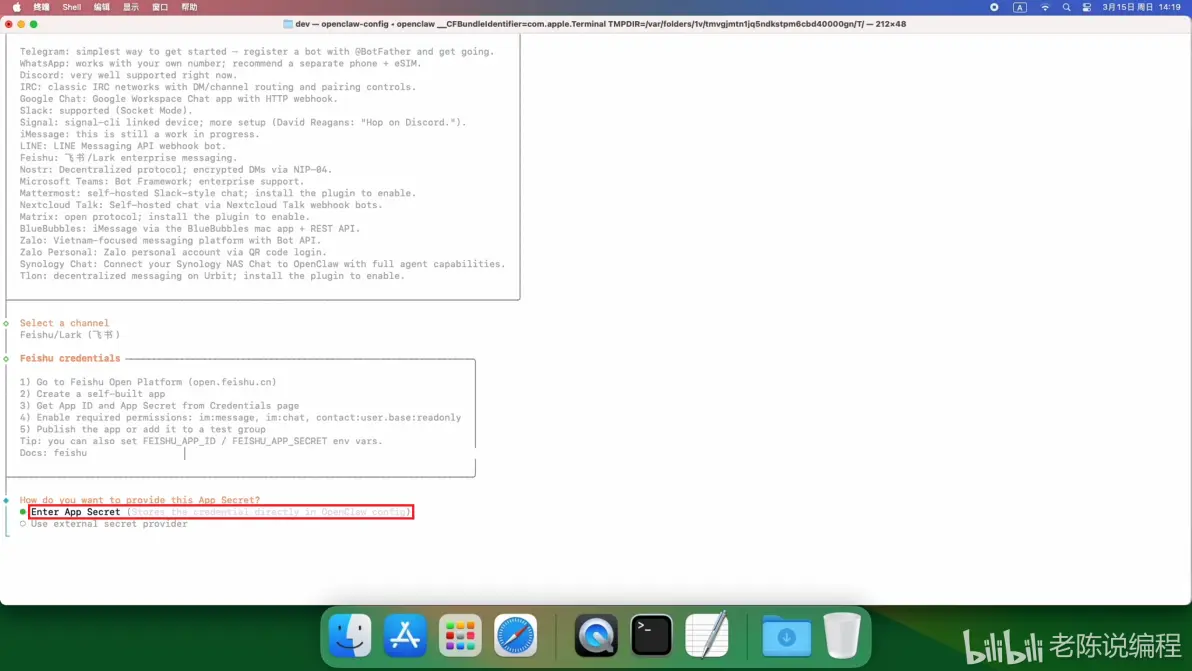The width and height of the screenshot is (1192, 671).
Task: Click the WhatsApp channel description line
Action: (220, 64)
